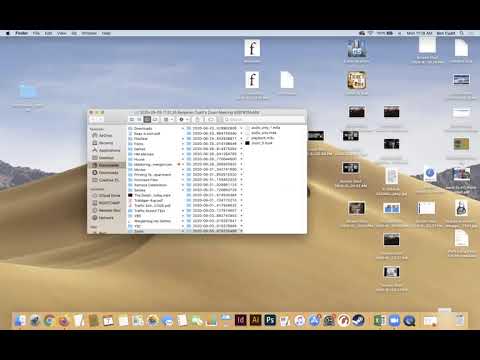This screenshot has width=480, height=360.
Task: Open the File menu
Action: 36,33
